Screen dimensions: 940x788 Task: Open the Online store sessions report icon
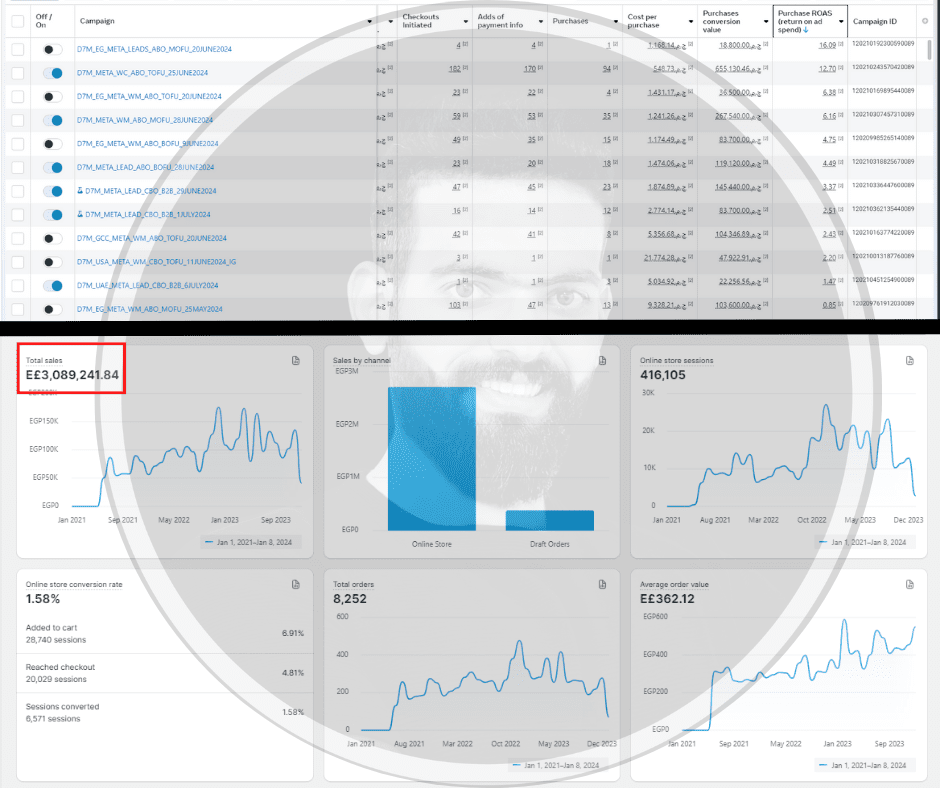909,360
